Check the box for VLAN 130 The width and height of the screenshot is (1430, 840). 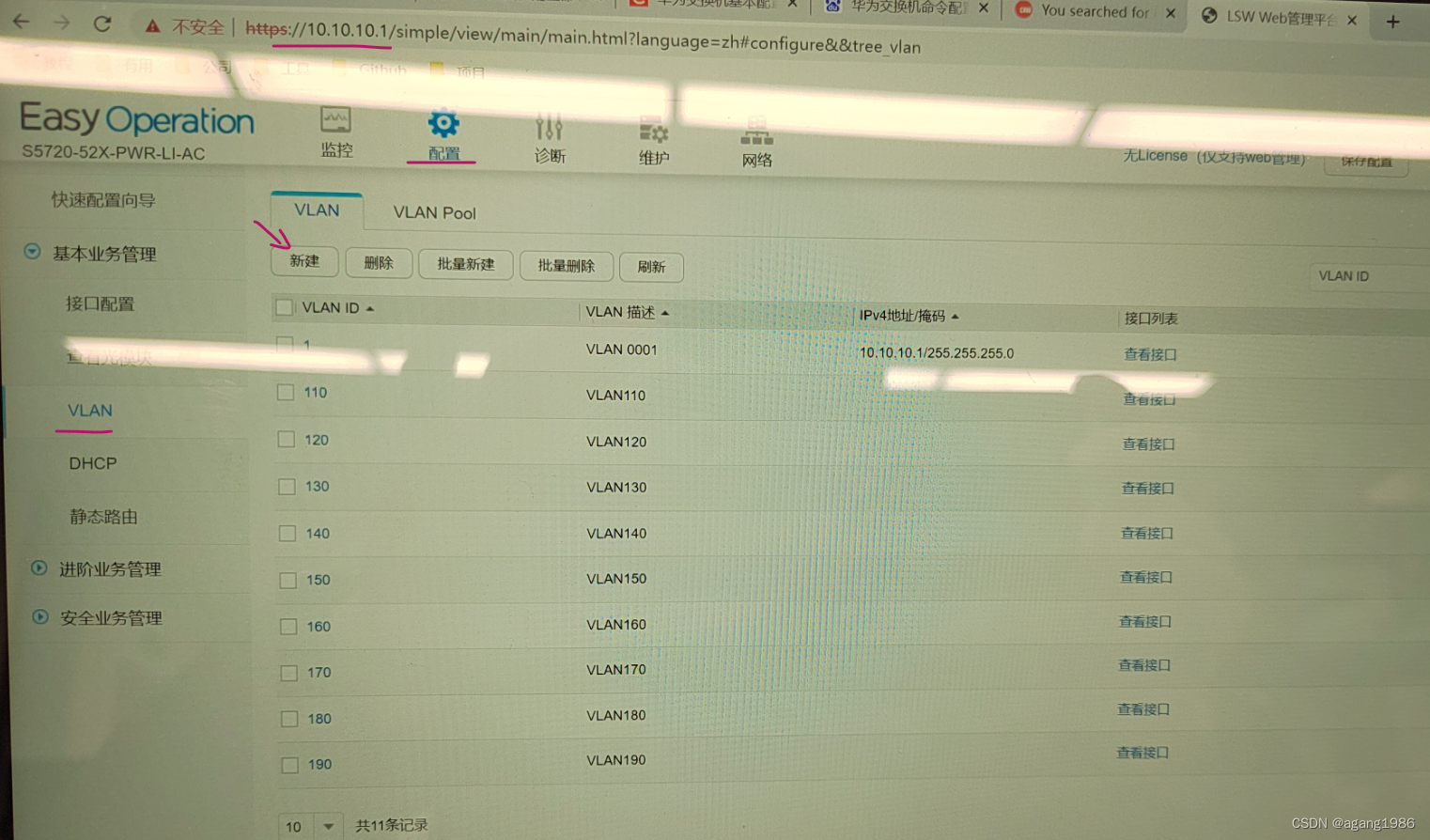tap(288, 486)
